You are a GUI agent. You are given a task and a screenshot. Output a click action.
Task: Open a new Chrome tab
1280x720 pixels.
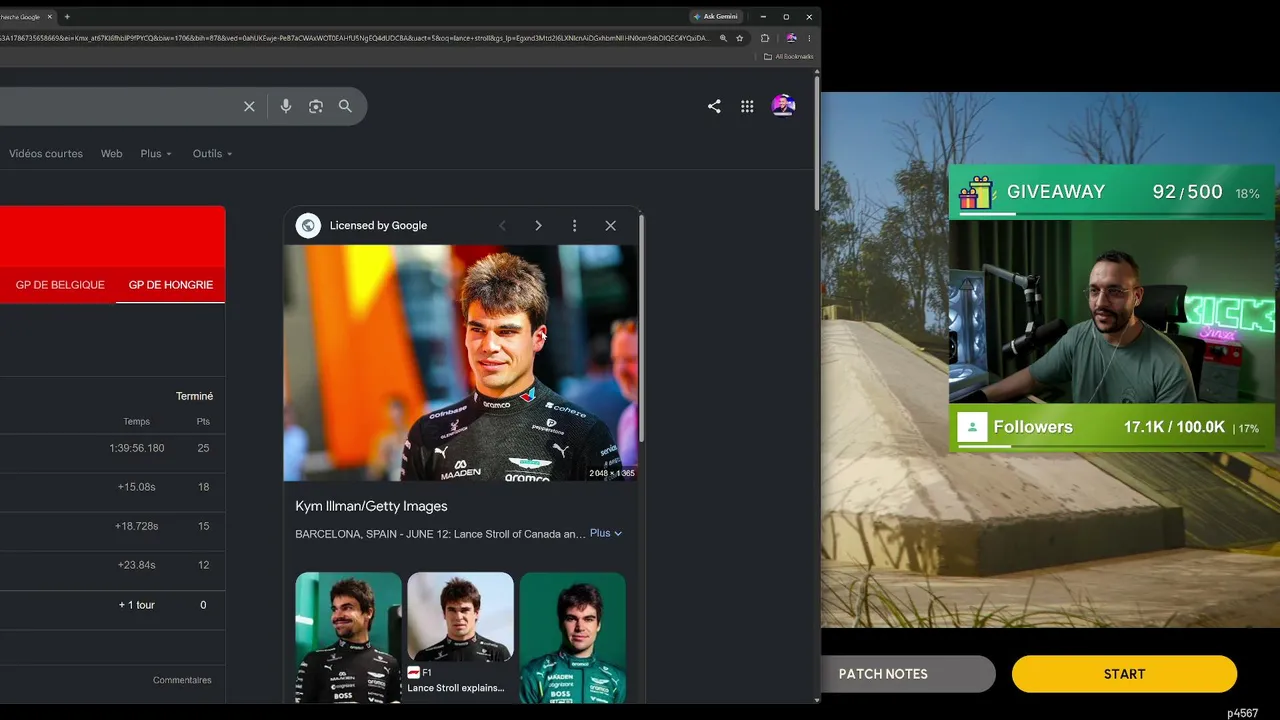(x=67, y=17)
